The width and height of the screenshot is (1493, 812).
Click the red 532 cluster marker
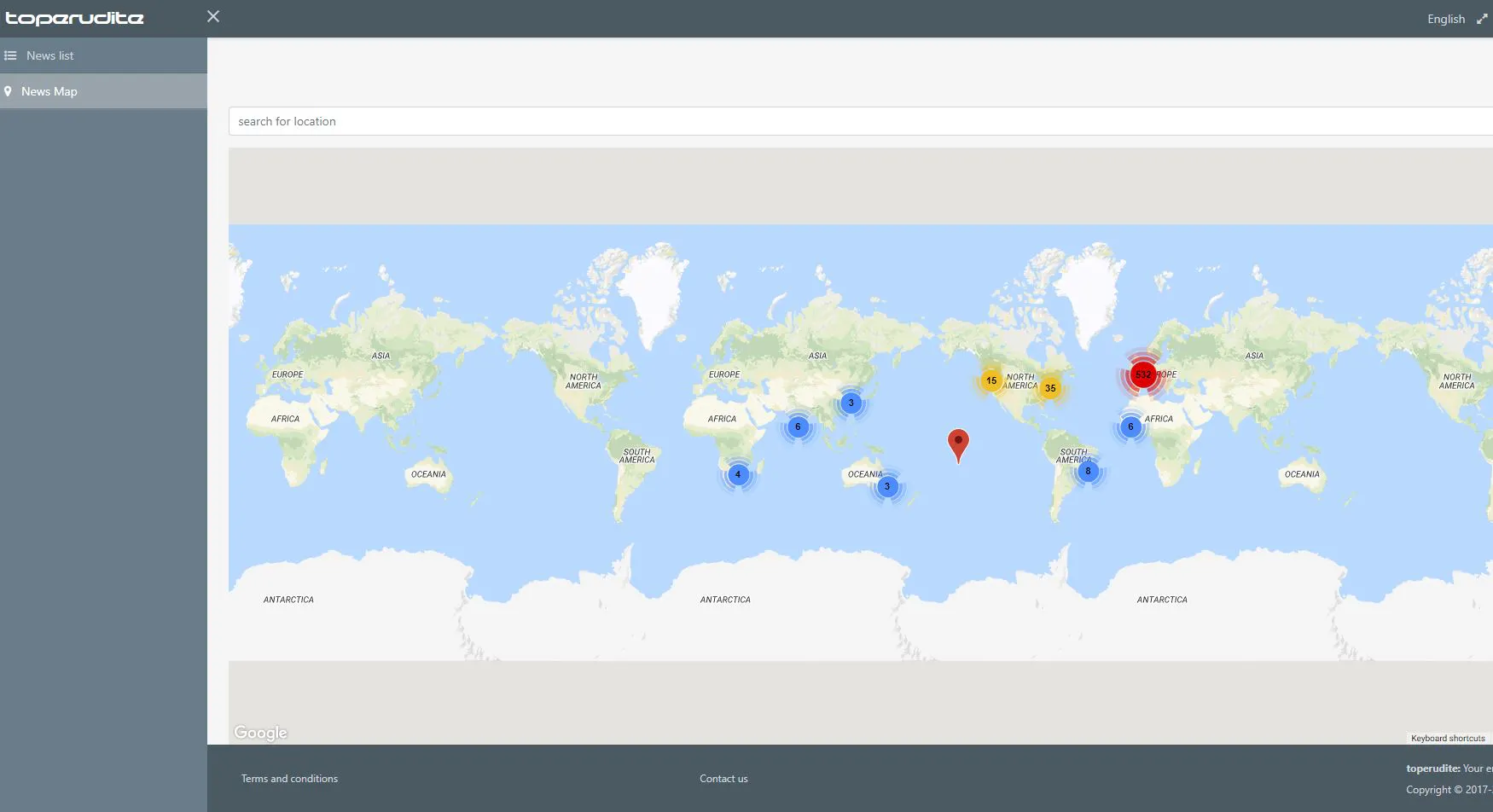[1143, 374]
